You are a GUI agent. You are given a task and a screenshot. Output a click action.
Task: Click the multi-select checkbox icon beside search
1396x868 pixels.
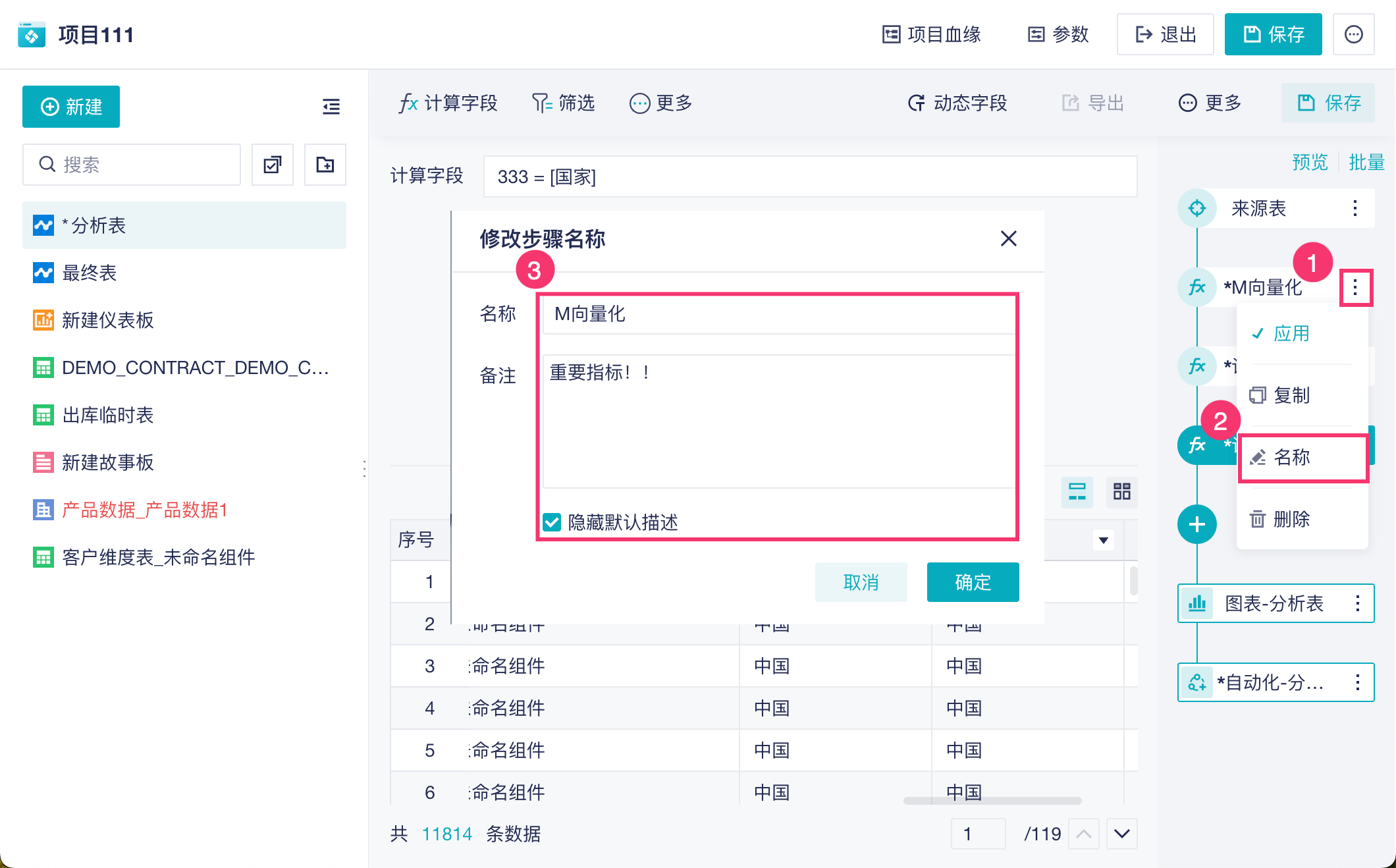point(273,165)
